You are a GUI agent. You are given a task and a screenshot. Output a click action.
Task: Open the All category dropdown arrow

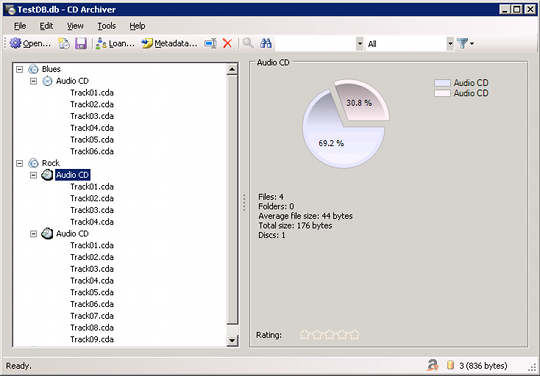pos(450,44)
